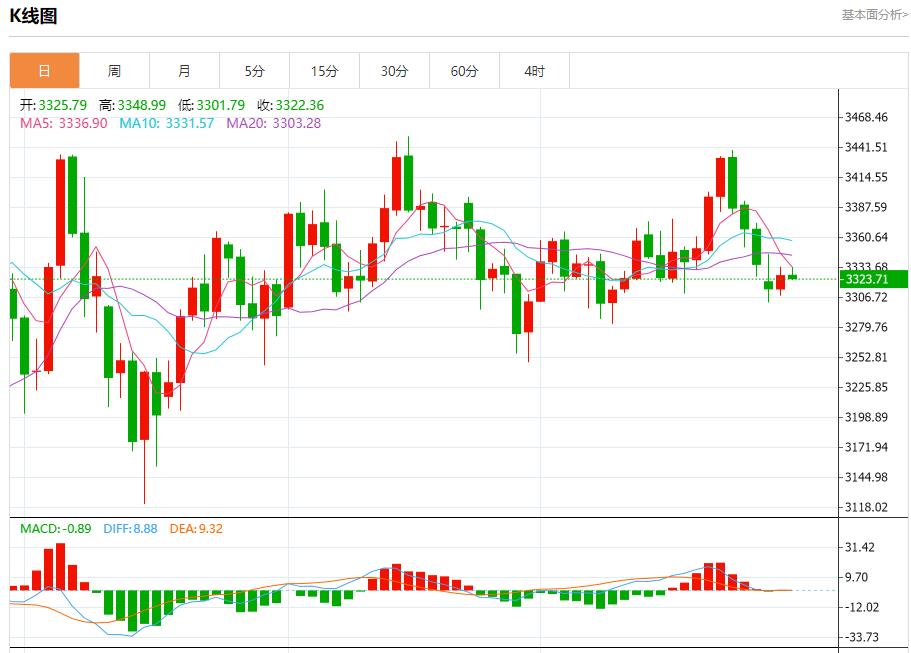The width and height of the screenshot is (911, 653).
Task: Open the 基本面分析 fundamental analysis link
Action: pos(871,14)
